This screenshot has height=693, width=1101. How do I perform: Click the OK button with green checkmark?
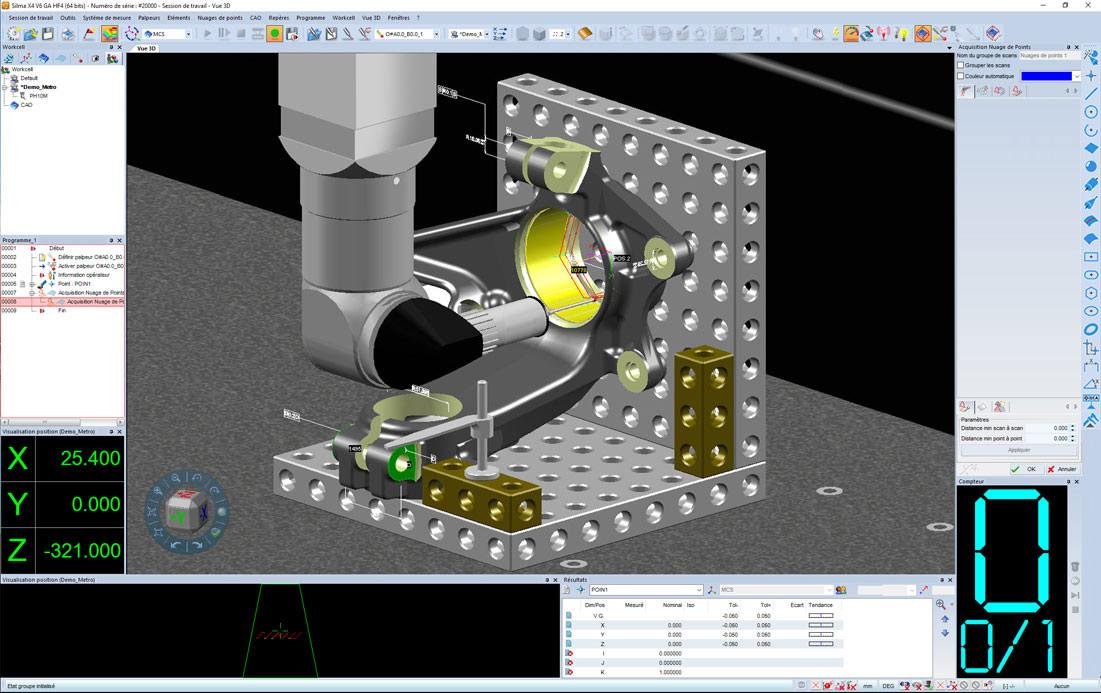click(x=1023, y=469)
